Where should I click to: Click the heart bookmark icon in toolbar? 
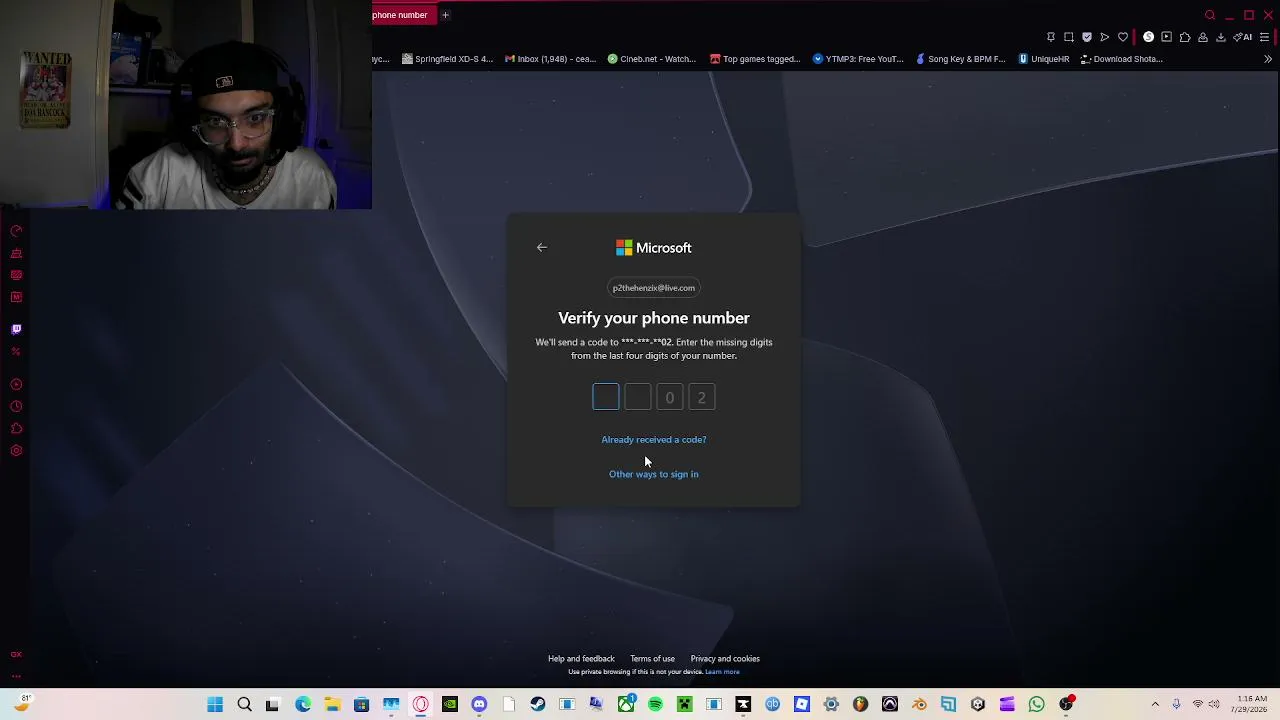pos(1123,37)
